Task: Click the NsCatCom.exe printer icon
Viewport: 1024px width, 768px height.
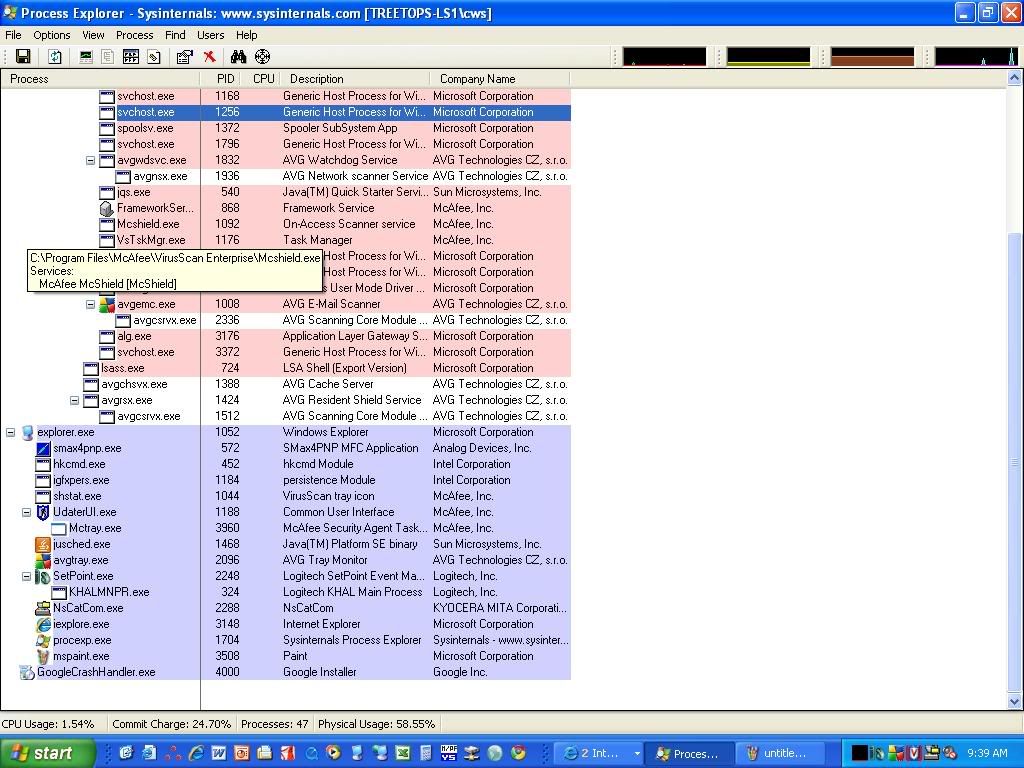Action: point(42,609)
